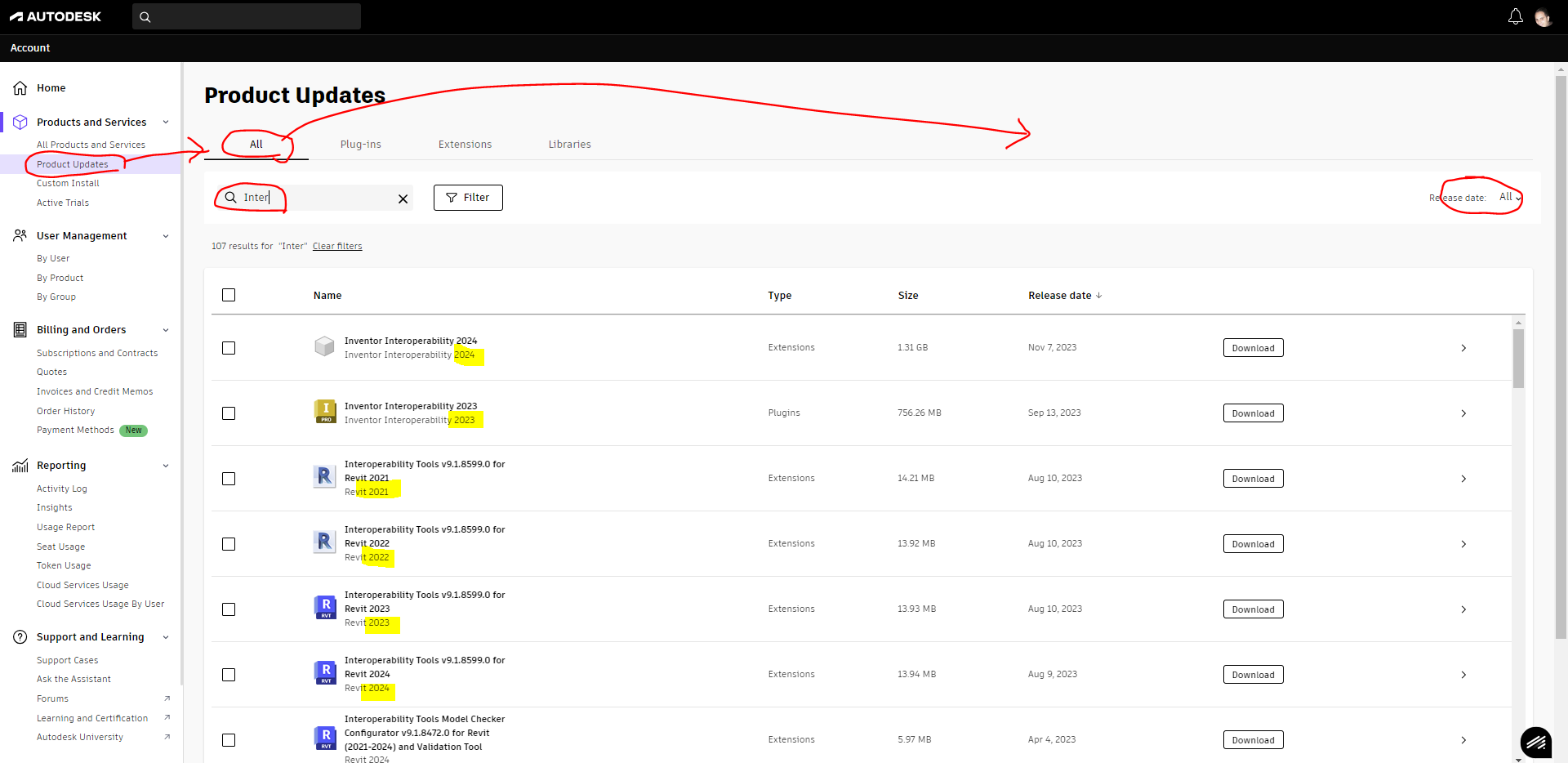
Task: Check the Interoperability Tools Revit 2024 checkbox
Action: click(229, 675)
